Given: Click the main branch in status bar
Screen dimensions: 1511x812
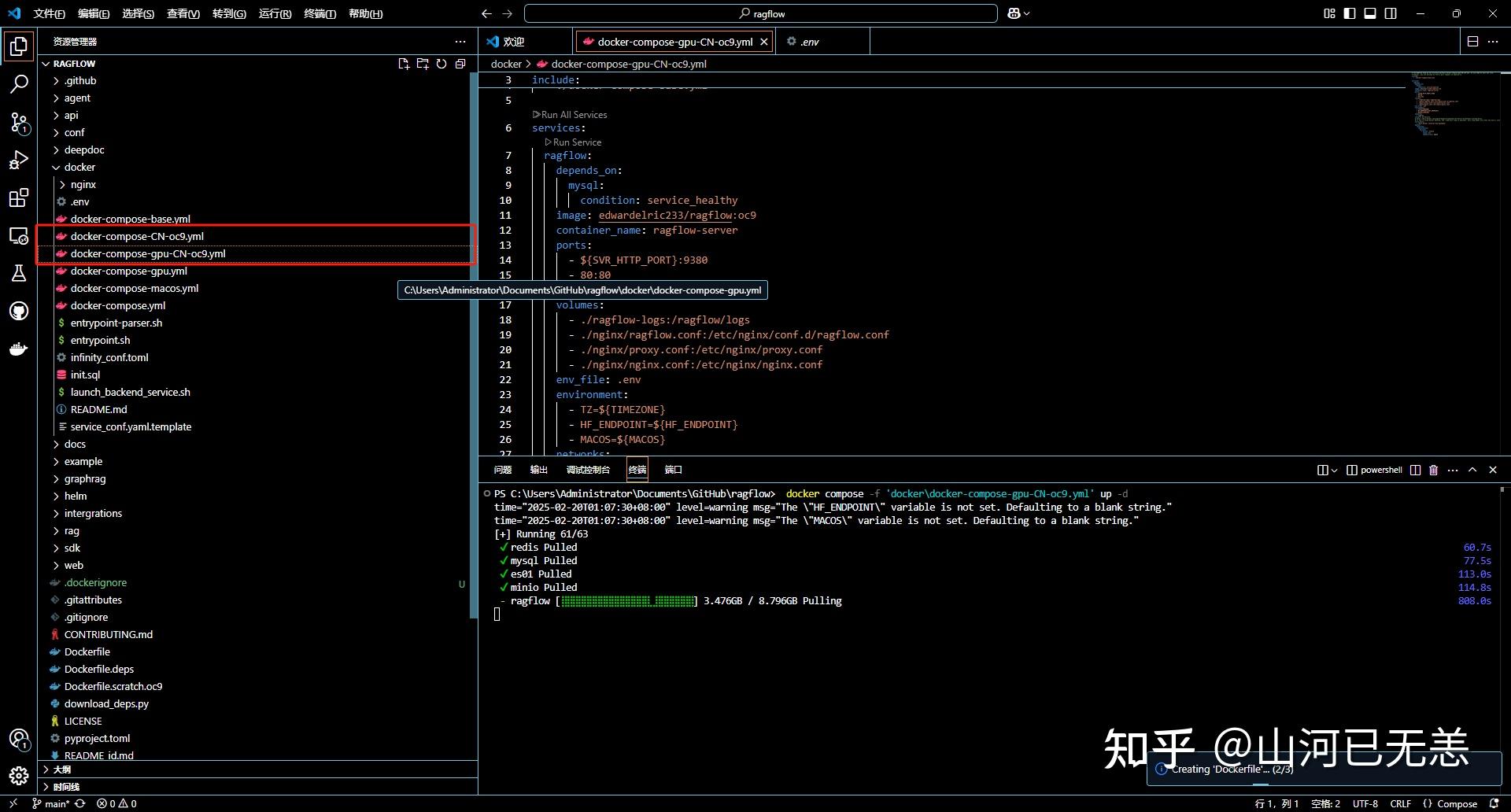Looking at the screenshot, I should click(x=51, y=803).
